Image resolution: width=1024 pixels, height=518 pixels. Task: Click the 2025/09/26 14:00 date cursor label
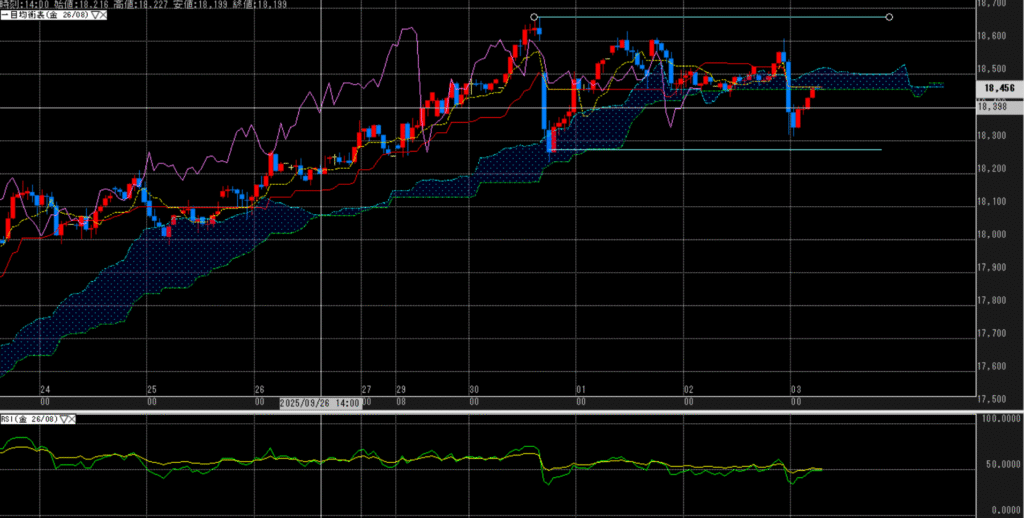point(320,402)
